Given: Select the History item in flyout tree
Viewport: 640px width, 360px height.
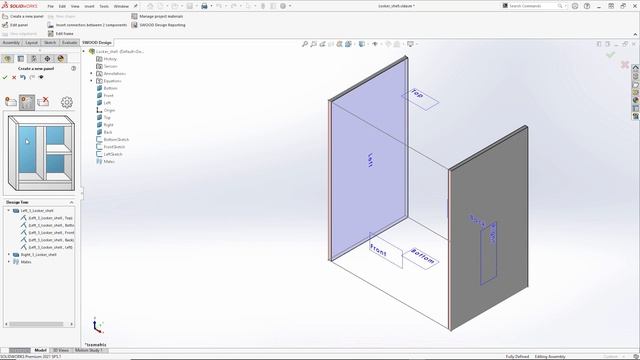Looking at the screenshot, I should (x=107, y=59).
